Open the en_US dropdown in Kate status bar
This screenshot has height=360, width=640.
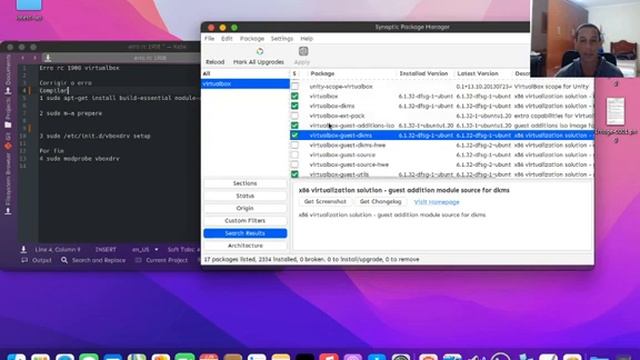145,249
